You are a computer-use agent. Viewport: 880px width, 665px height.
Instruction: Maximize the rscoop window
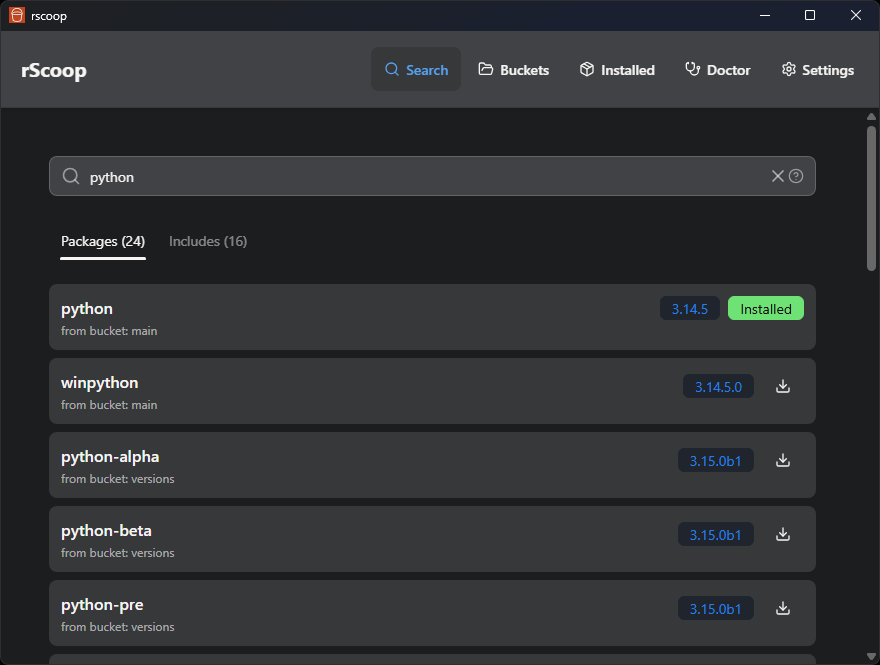[x=810, y=15]
